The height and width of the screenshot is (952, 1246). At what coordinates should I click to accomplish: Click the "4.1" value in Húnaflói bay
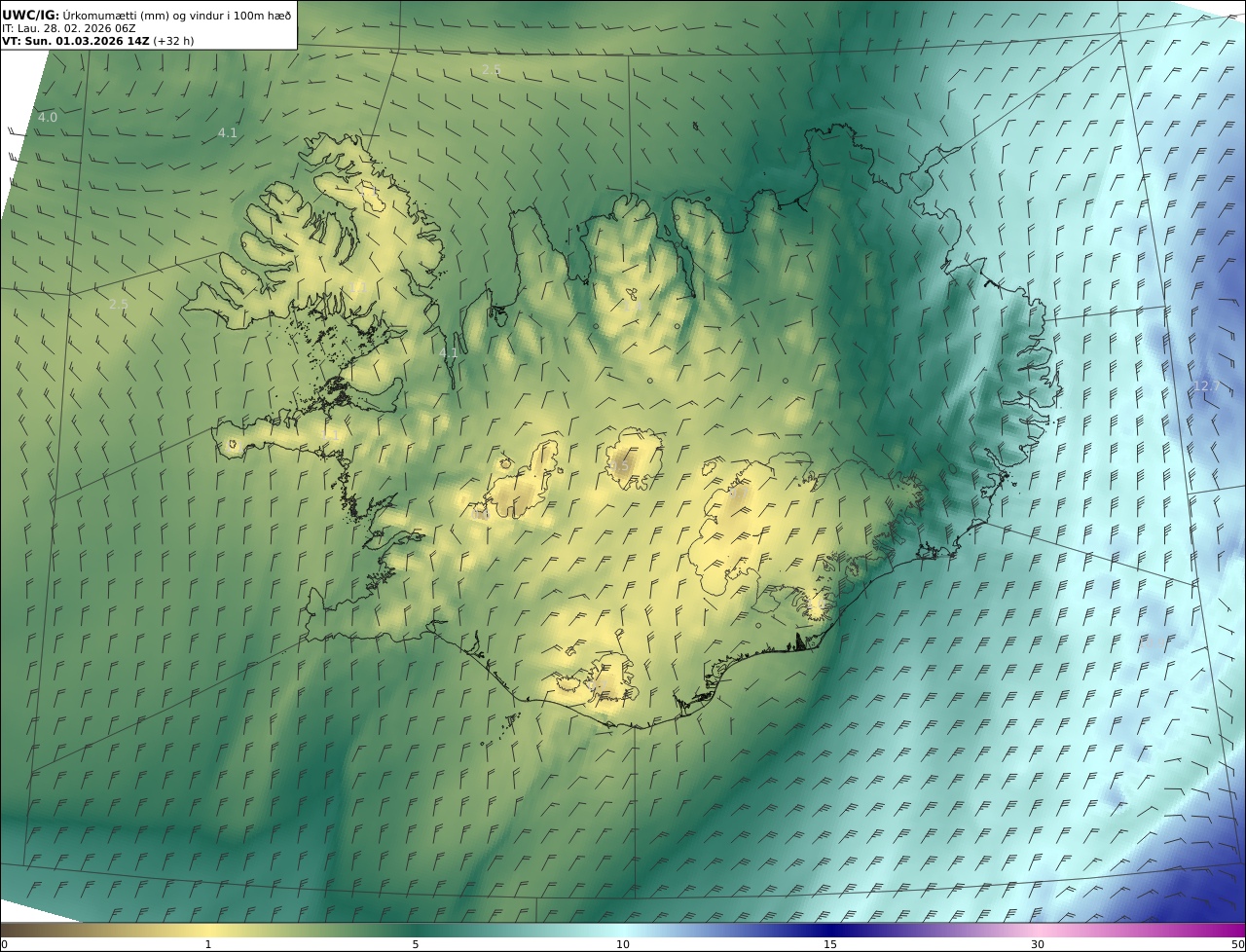coord(449,352)
